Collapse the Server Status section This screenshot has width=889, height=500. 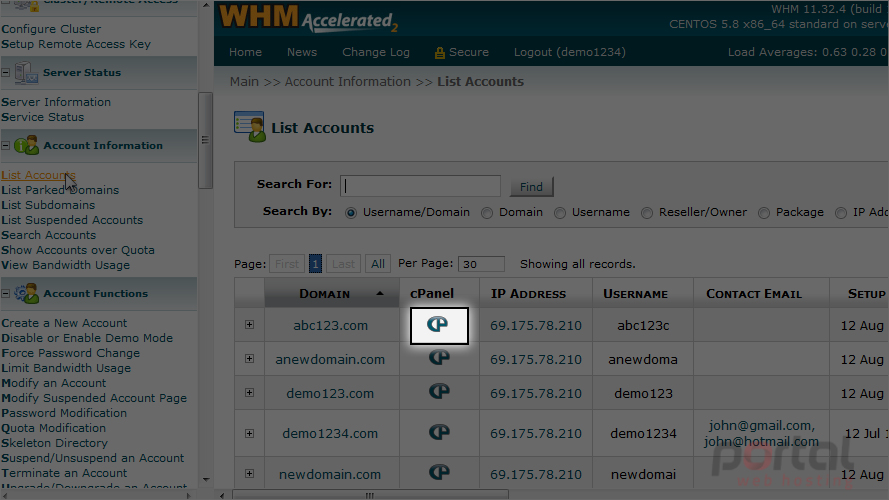pos(6,73)
